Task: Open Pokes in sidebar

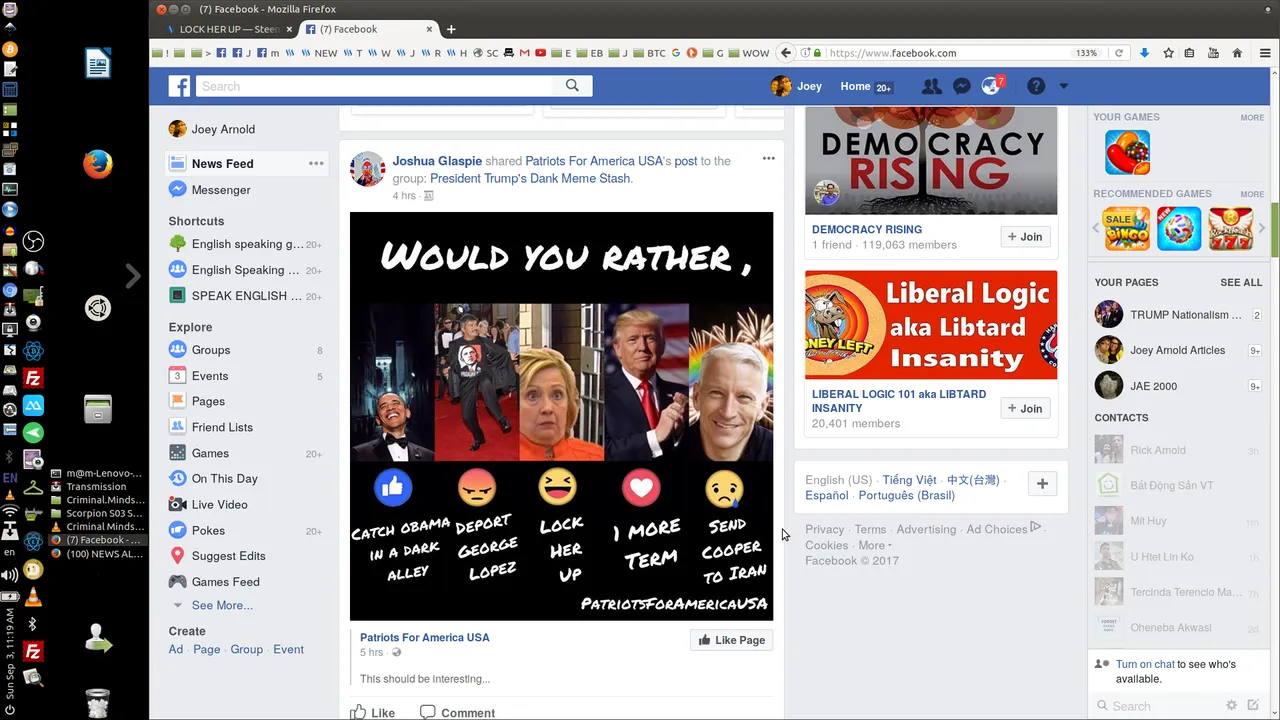Action: [208, 531]
